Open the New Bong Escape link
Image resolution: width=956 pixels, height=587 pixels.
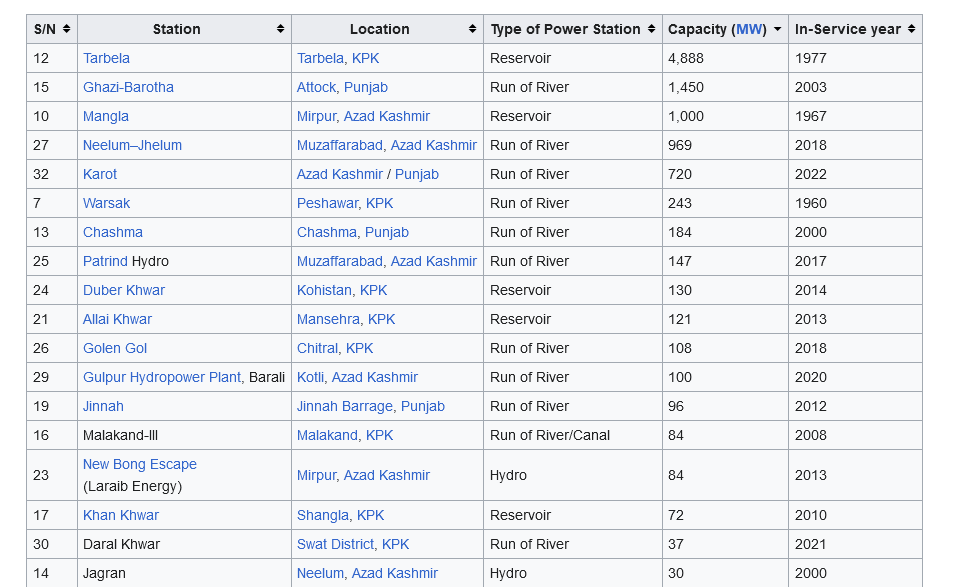140,464
